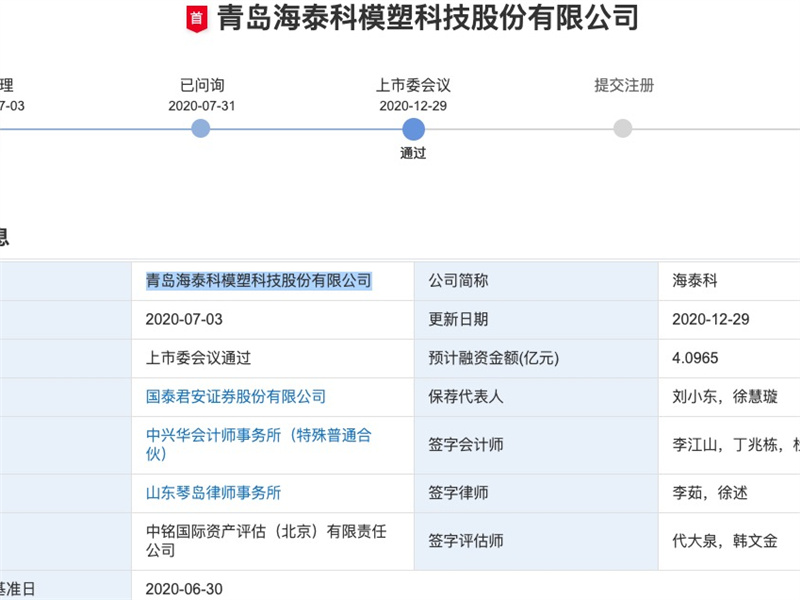Viewport: 800px width, 600px height.
Task: Click the 公司简称 header cell
Action: (x=536, y=281)
